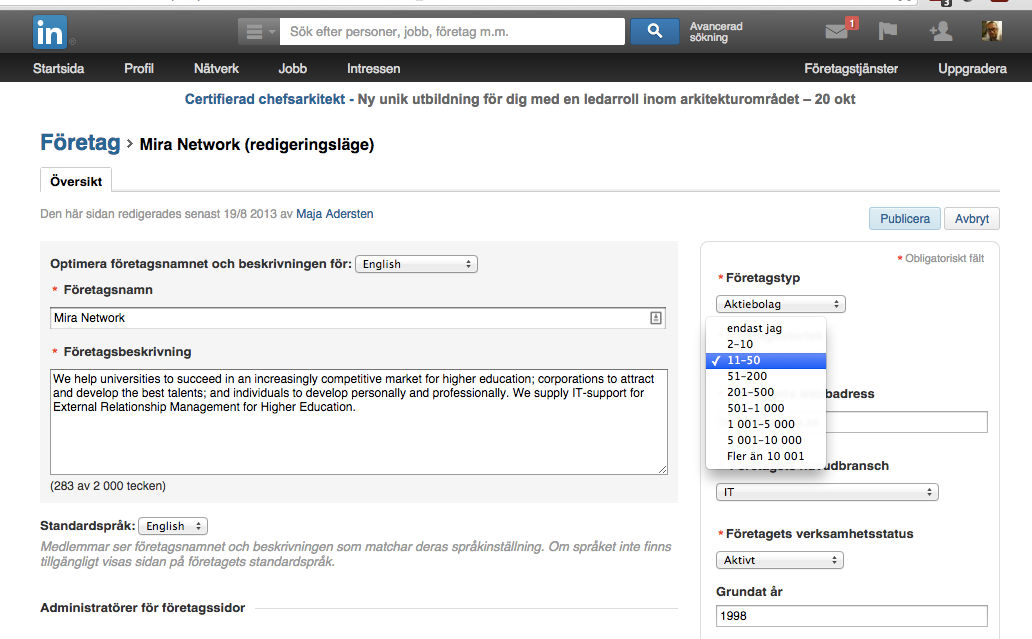Open Maja Adersten's profile link
The image size is (1032, 639).
[334, 213]
